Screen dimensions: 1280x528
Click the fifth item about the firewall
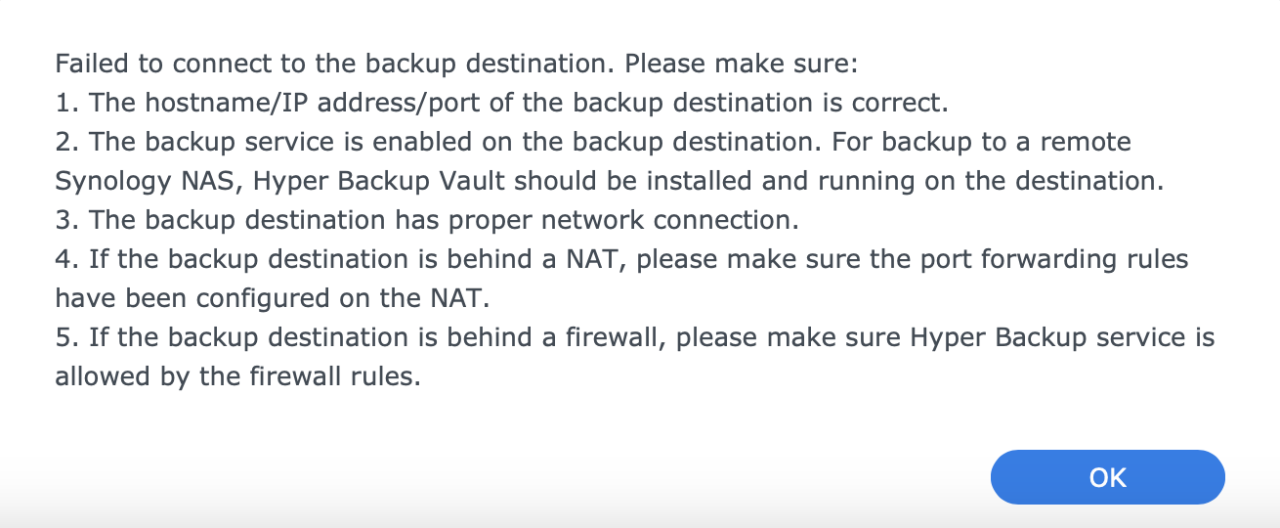pos(635,337)
